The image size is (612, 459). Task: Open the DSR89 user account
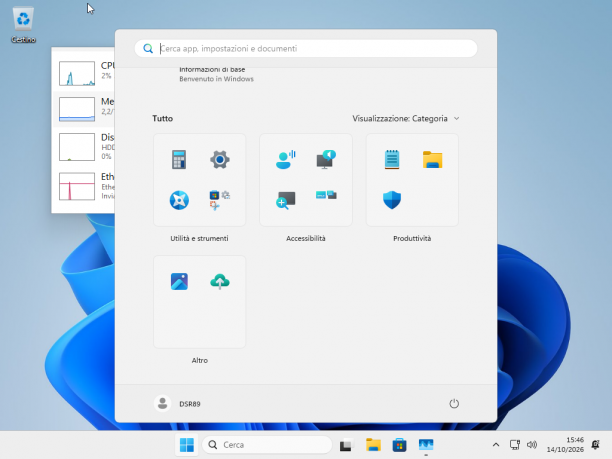[178, 404]
